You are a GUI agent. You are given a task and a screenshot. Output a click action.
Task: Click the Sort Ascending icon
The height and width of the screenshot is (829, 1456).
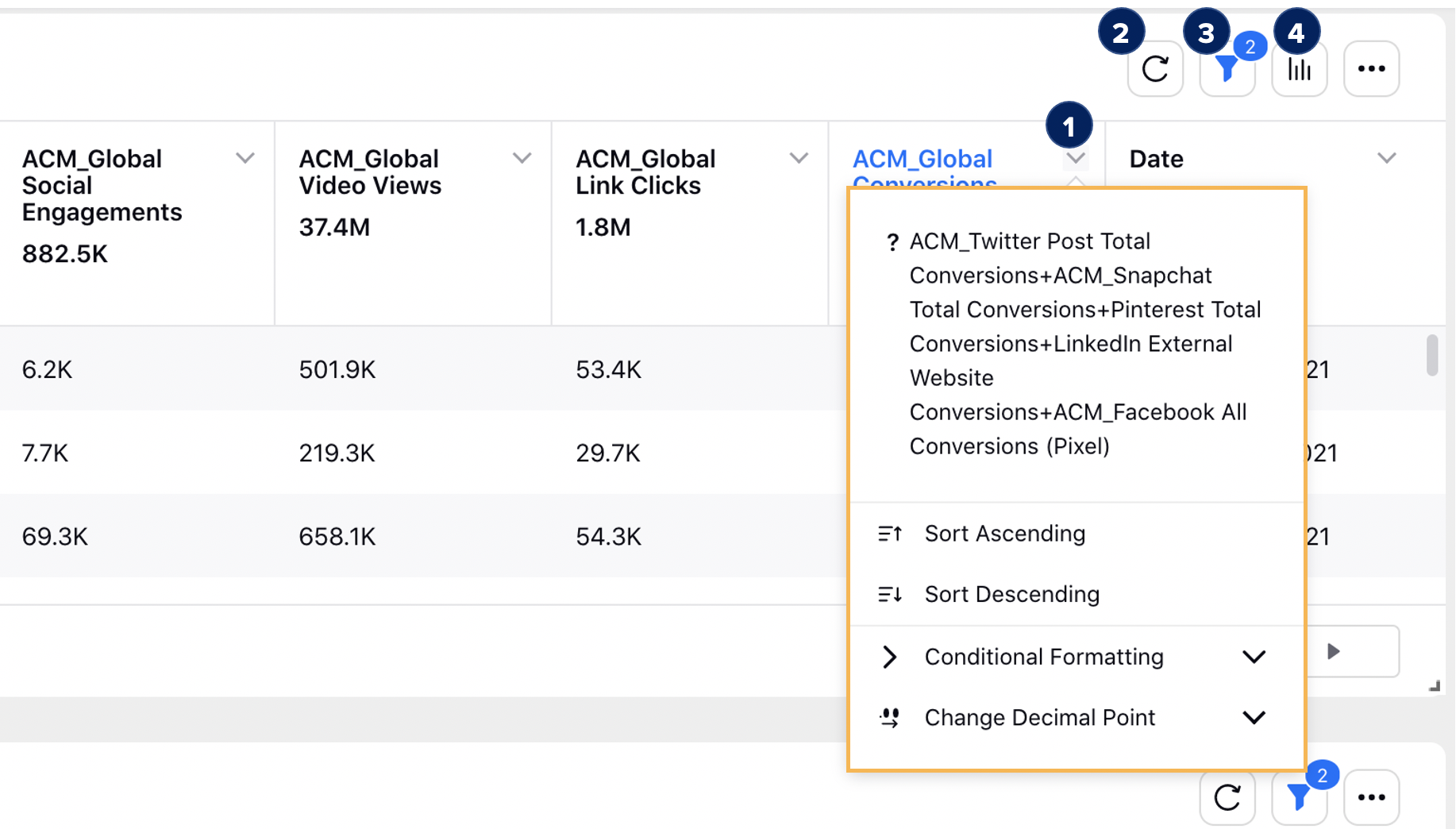[890, 534]
